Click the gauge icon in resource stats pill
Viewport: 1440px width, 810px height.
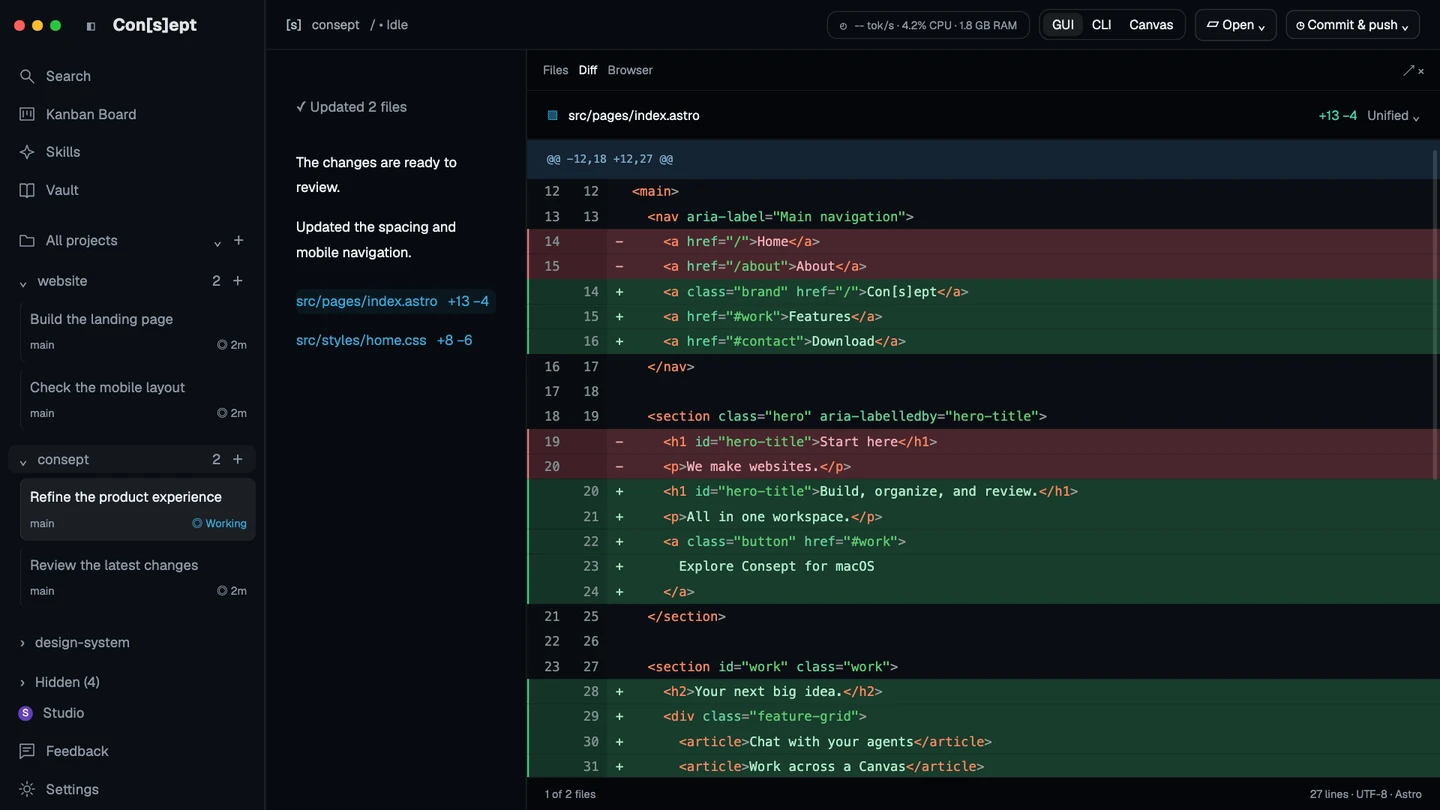[843, 26]
